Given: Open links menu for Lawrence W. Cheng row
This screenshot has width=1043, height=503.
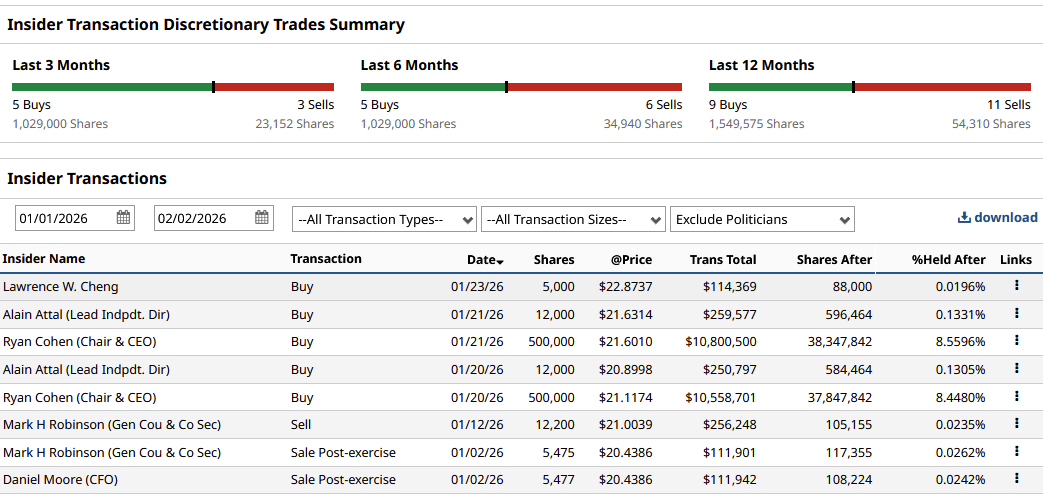Looking at the screenshot, I should [x=1016, y=286].
